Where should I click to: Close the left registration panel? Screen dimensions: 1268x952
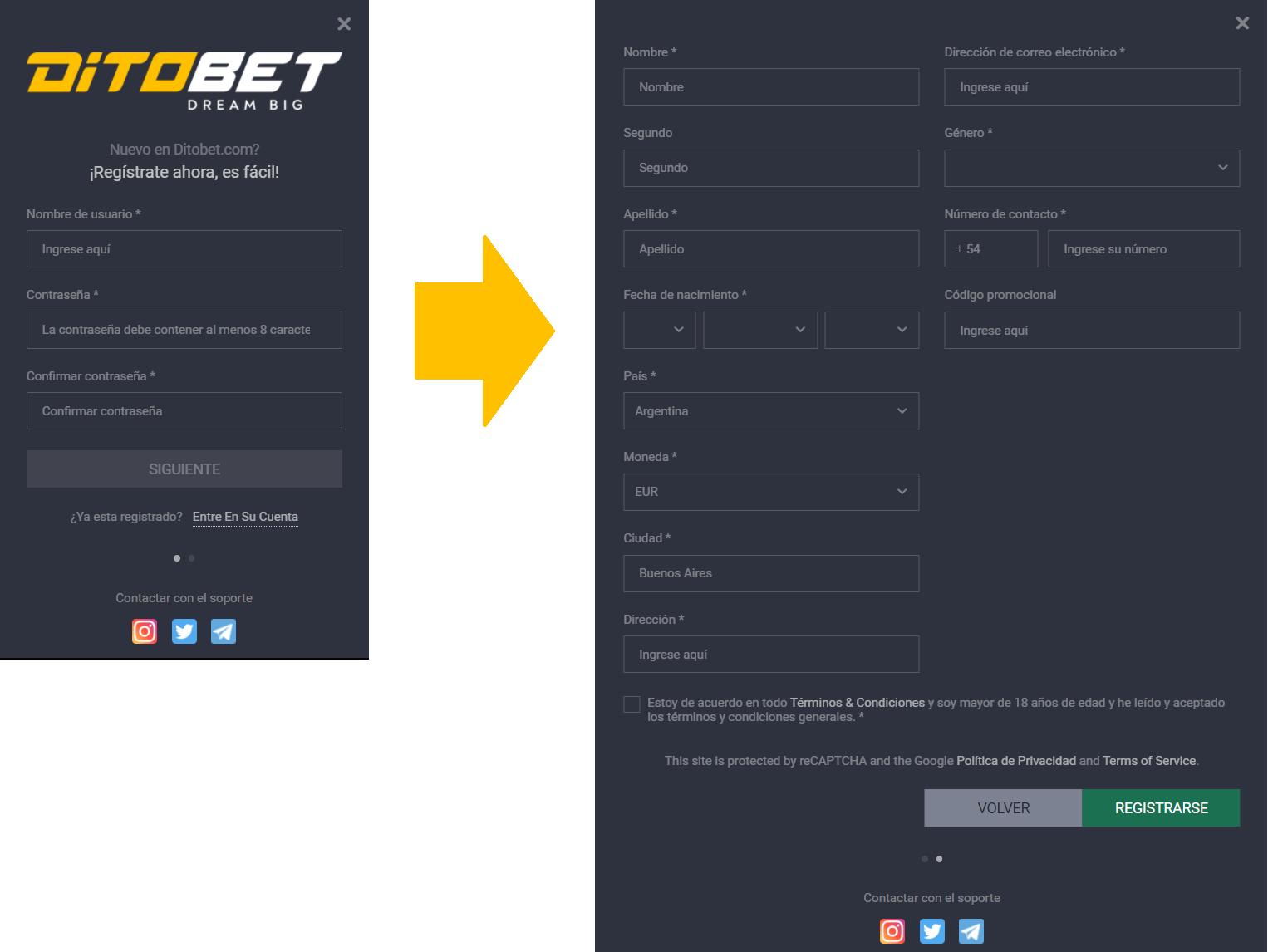[344, 24]
